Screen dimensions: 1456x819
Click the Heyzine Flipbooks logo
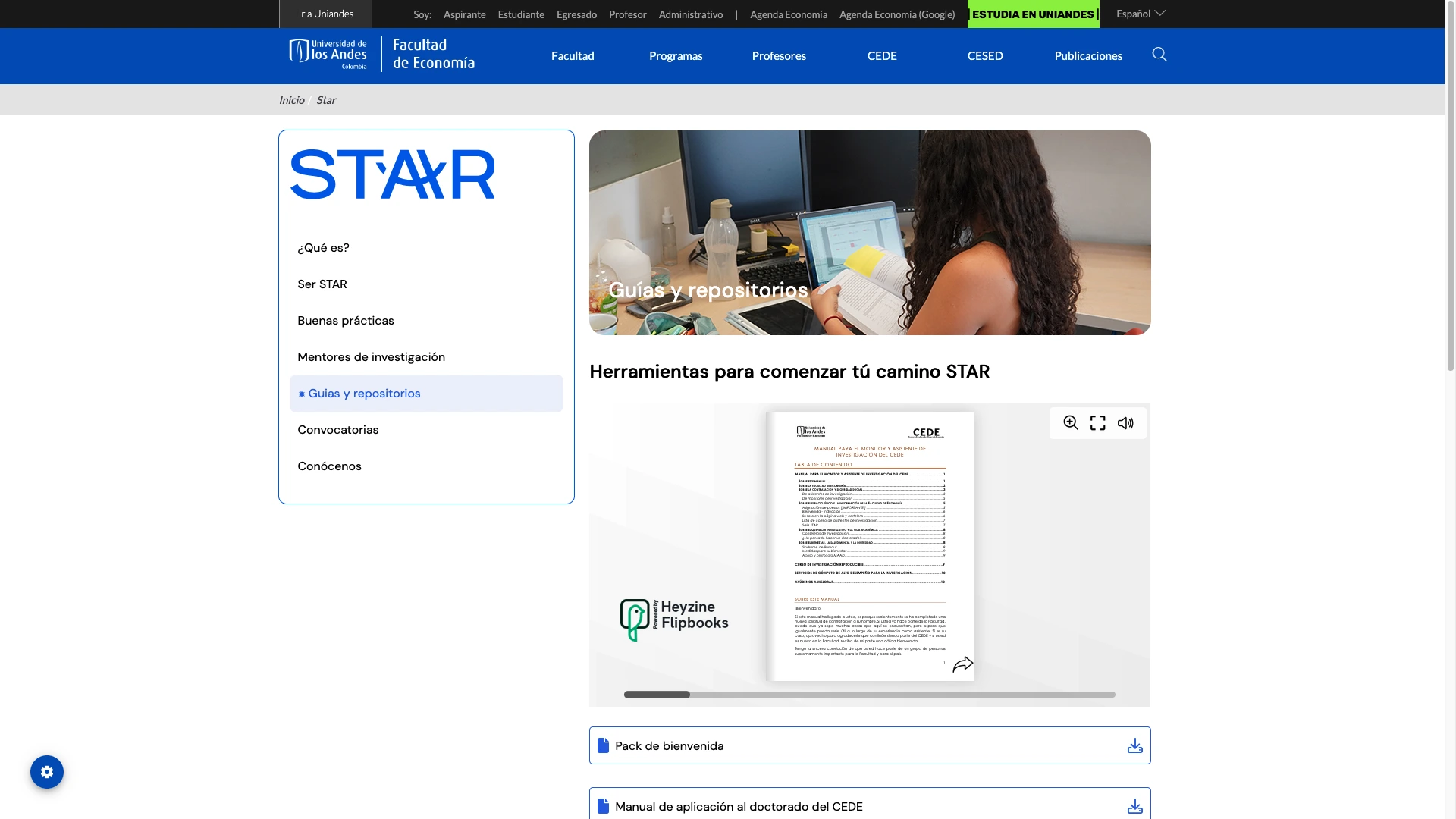tap(674, 620)
